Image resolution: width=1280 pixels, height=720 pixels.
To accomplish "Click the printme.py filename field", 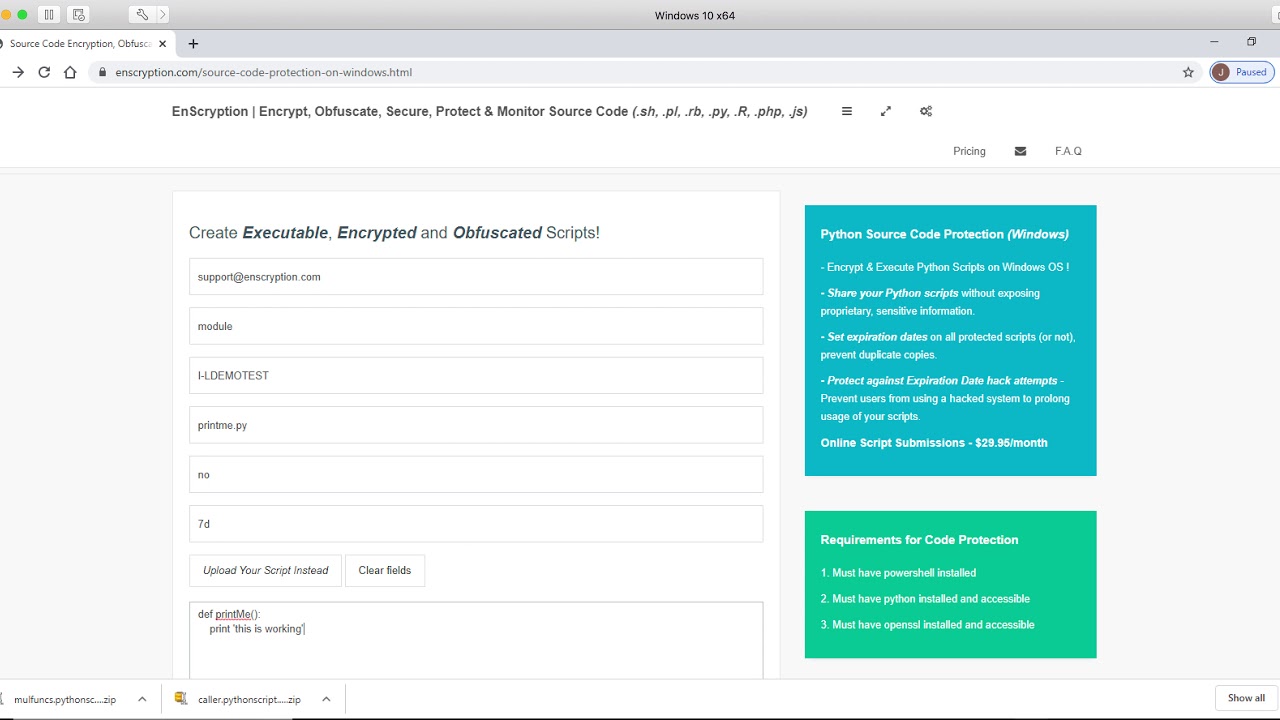I will (476, 425).
